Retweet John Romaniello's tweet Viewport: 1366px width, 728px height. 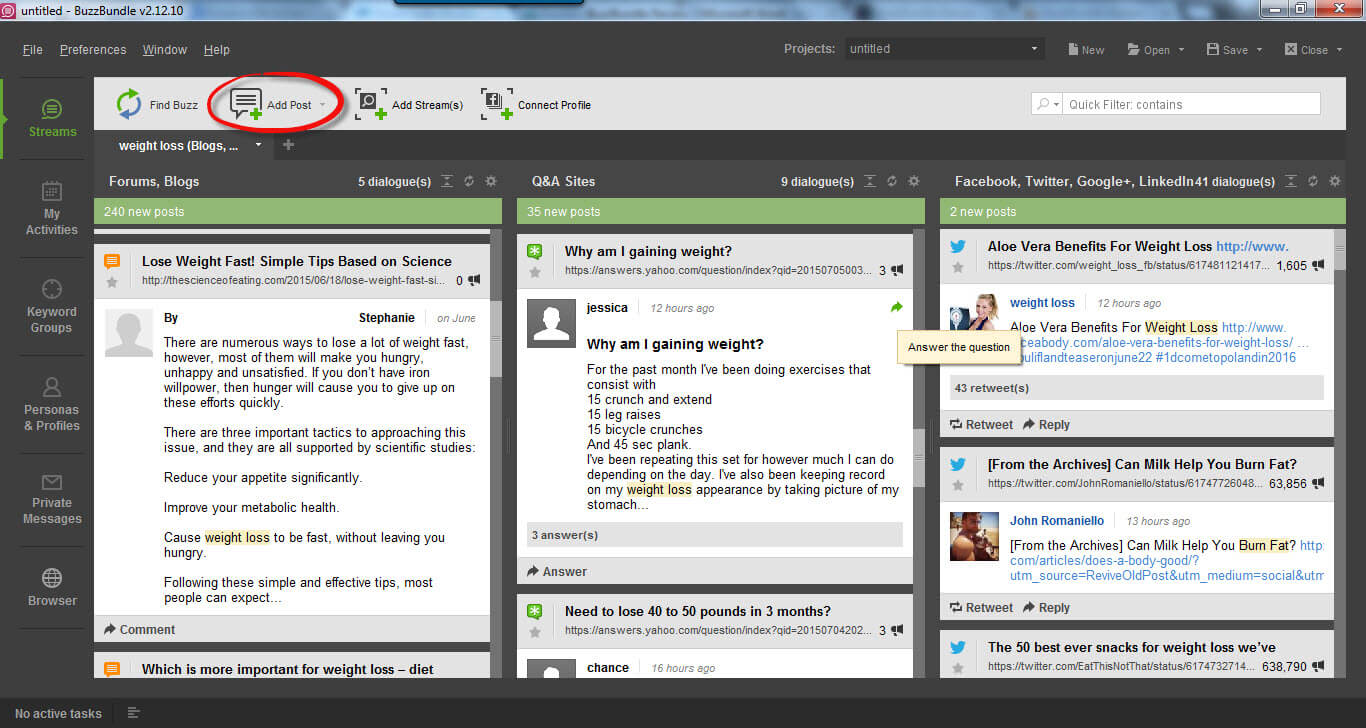(x=982, y=607)
